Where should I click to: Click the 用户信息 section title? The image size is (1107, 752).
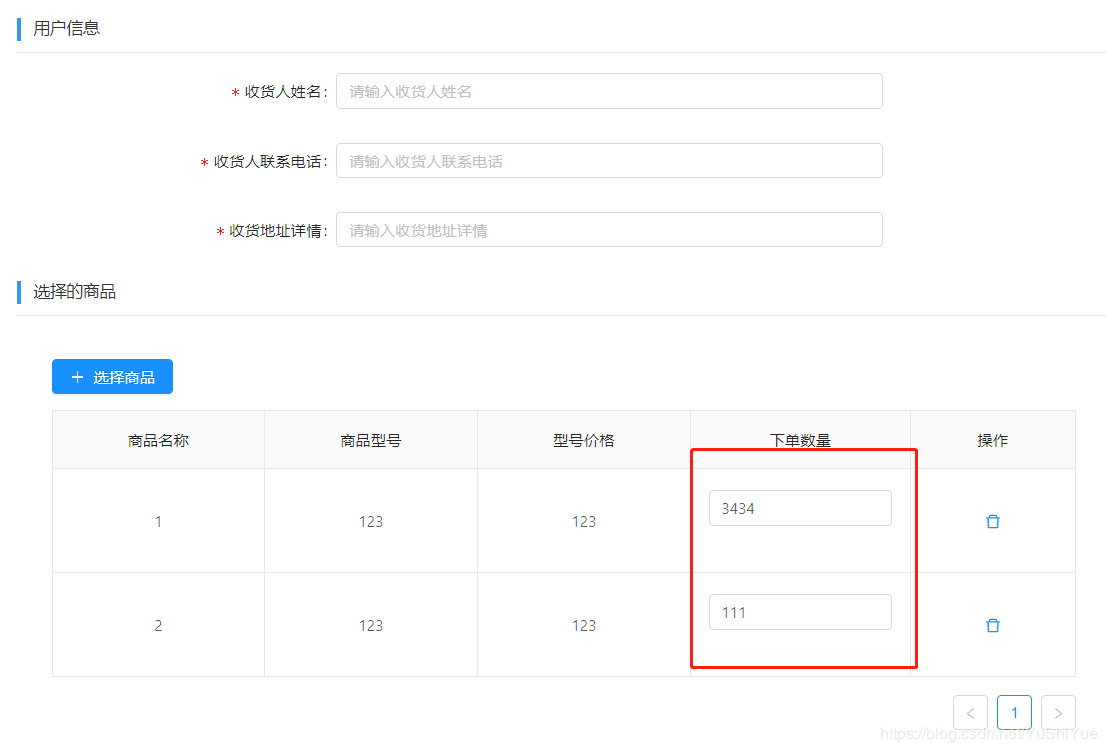coord(66,28)
